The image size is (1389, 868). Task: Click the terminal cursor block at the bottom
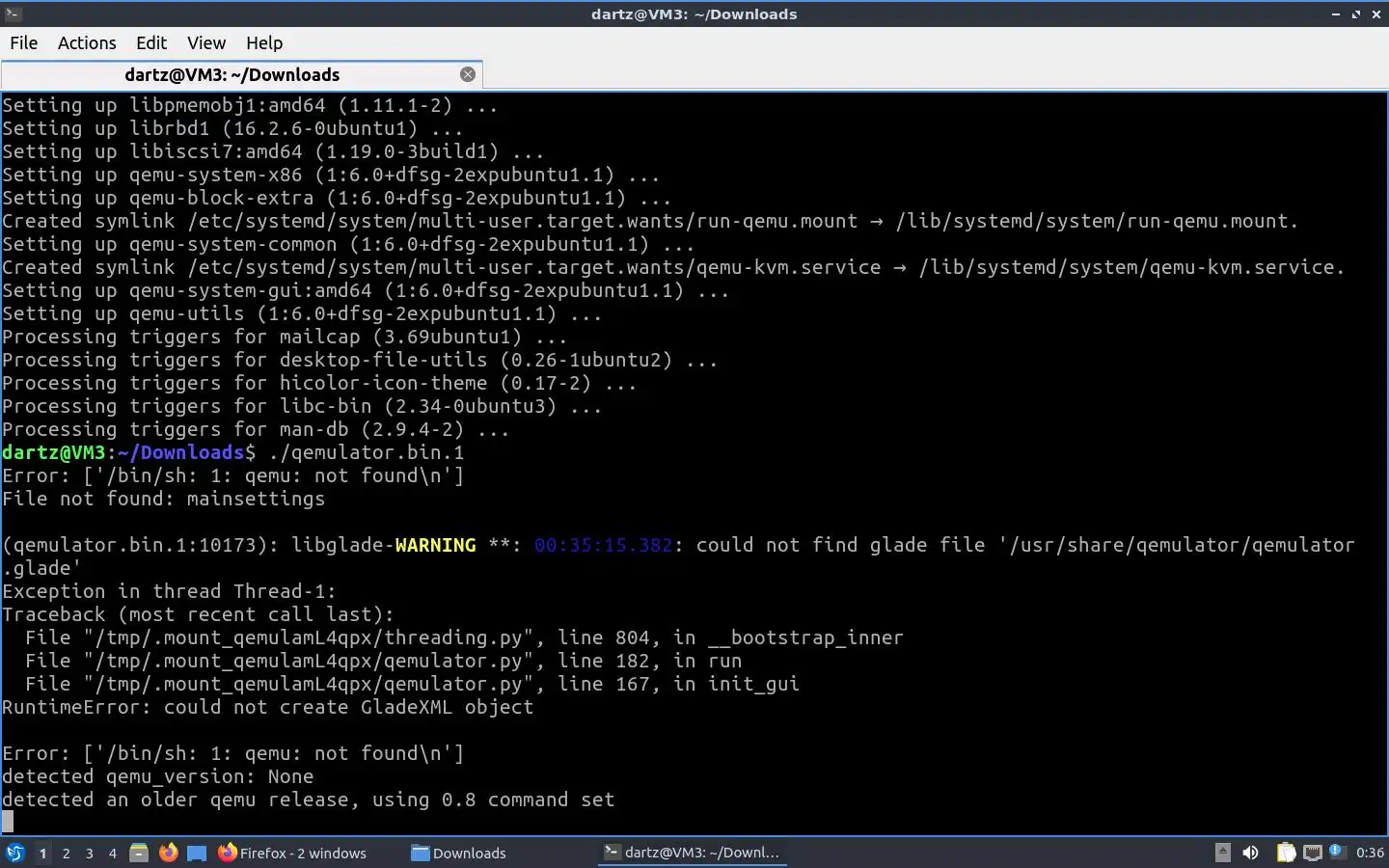pos(8,822)
